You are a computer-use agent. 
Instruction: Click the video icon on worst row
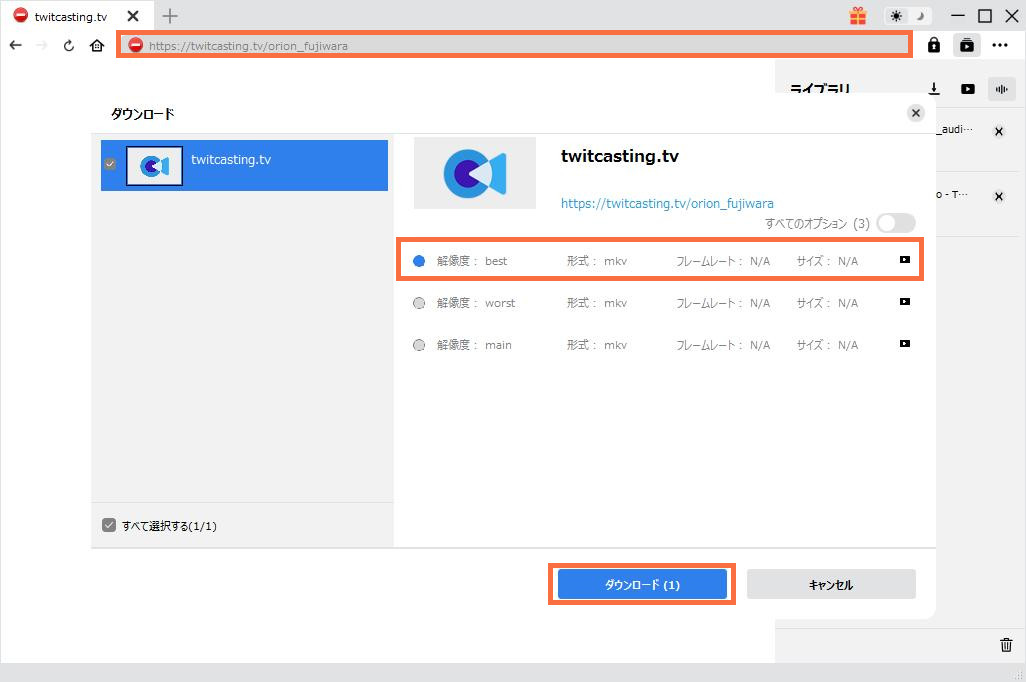(904, 302)
